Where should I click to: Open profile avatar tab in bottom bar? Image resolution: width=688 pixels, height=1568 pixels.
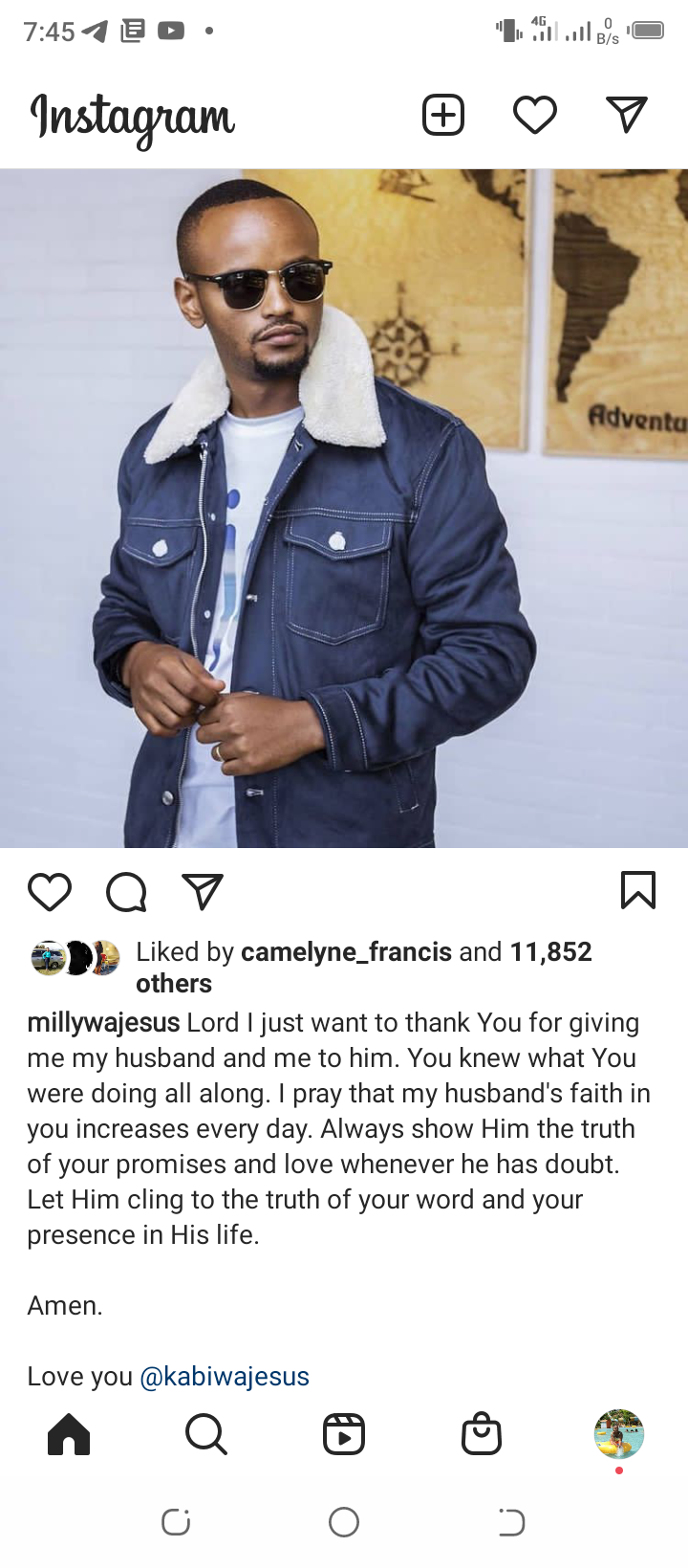619,1434
